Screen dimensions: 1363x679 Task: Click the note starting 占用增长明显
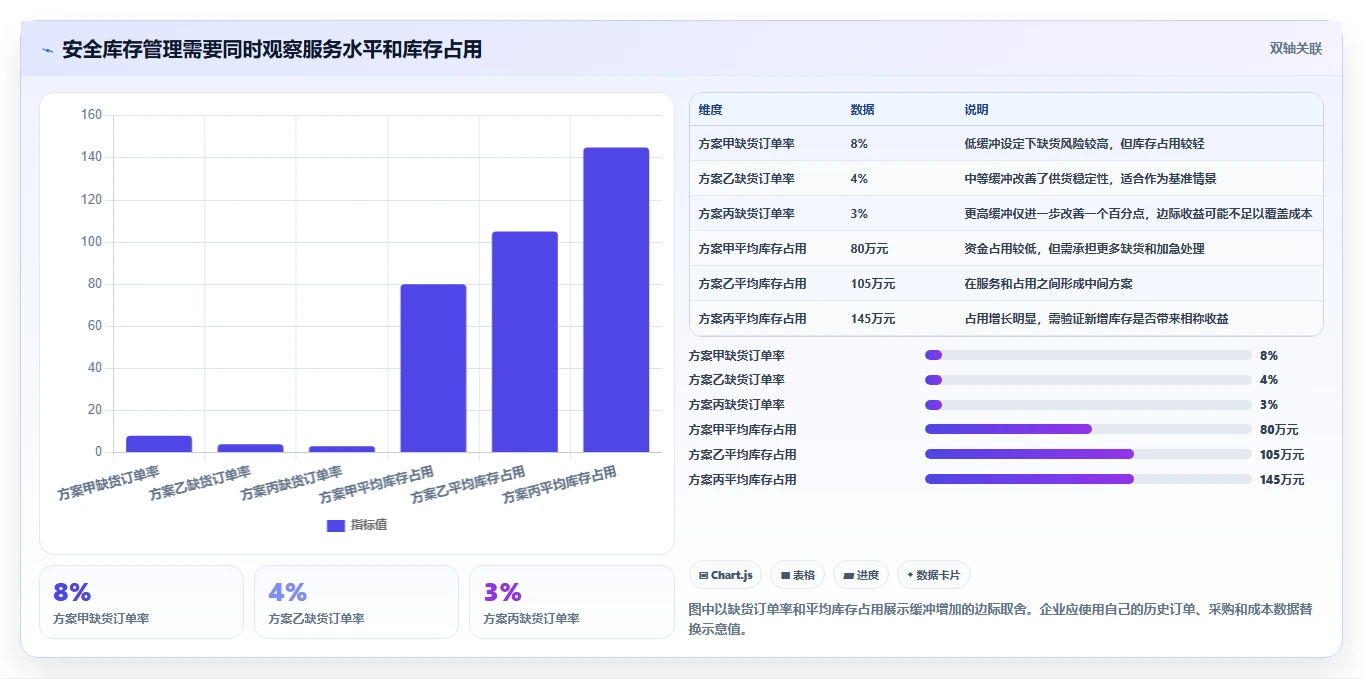(1097, 319)
